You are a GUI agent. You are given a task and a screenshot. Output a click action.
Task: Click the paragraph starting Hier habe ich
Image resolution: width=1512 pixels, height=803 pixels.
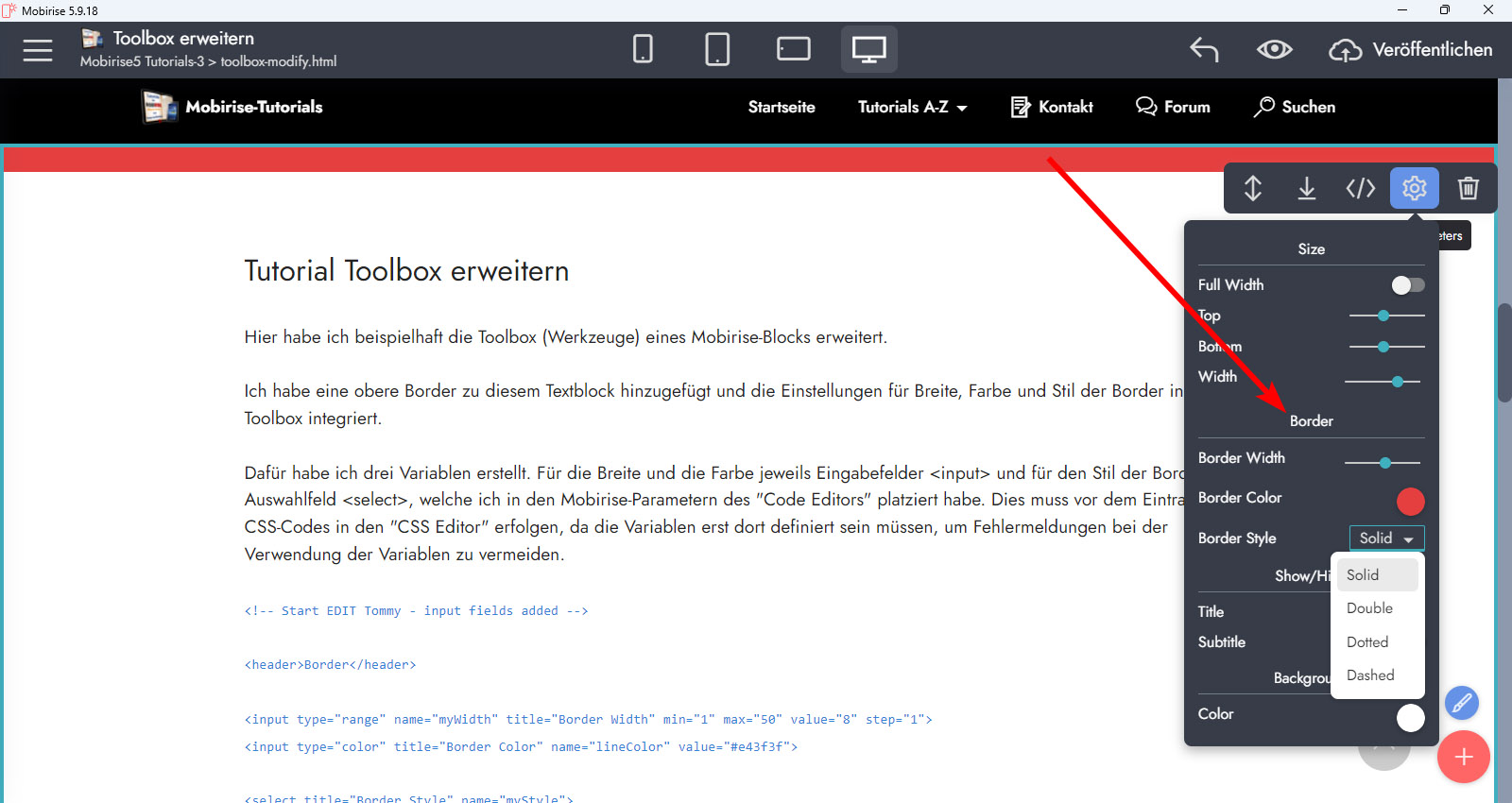[565, 337]
